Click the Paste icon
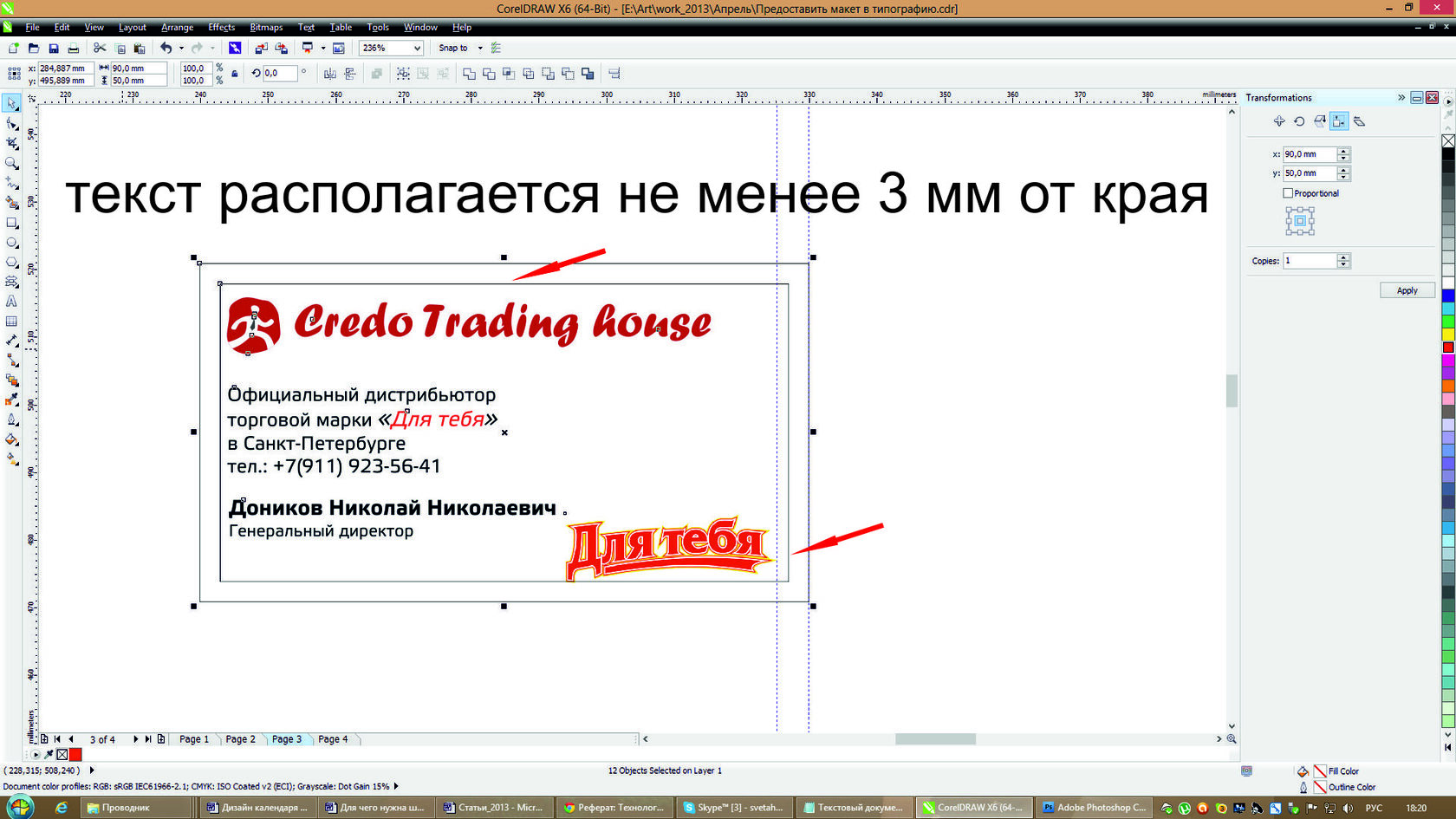 point(140,49)
